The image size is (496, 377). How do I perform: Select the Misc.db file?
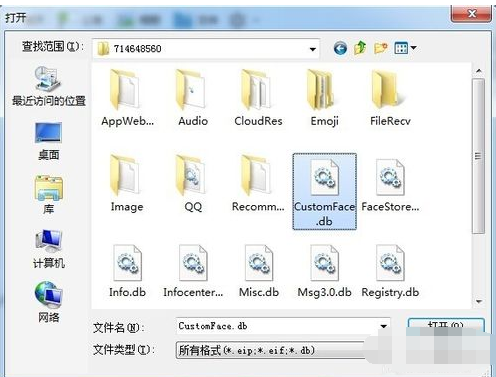point(259,271)
